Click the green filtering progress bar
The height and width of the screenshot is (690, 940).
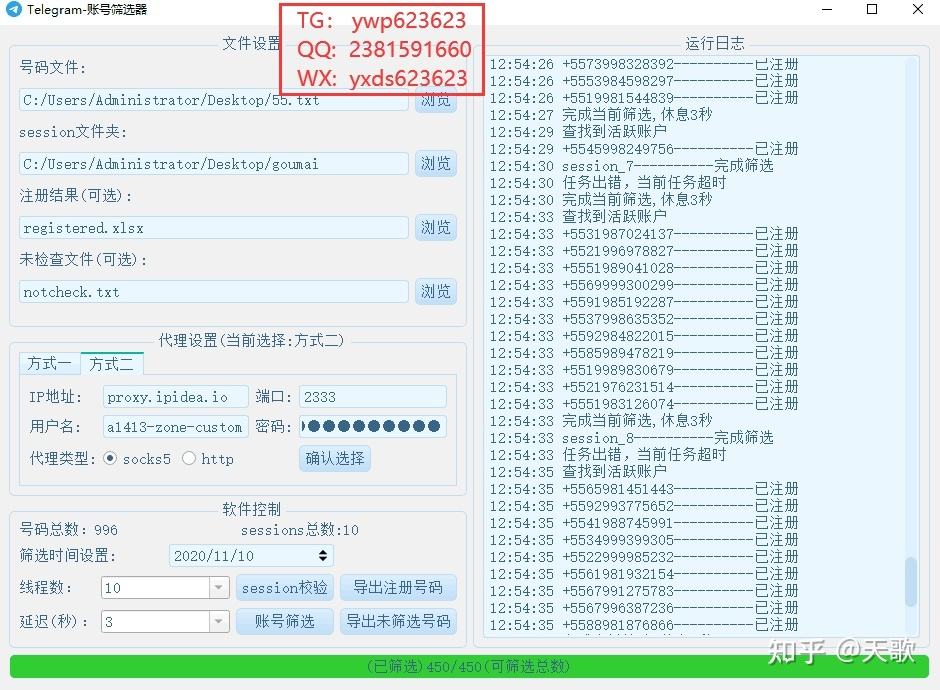tap(469, 667)
